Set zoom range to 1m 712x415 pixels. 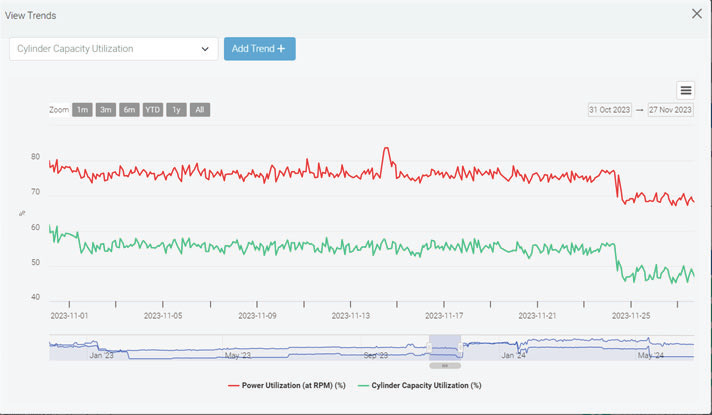point(82,110)
